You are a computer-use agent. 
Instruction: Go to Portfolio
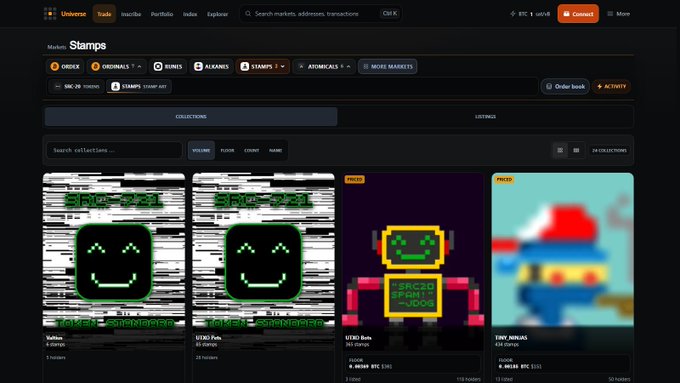tap(162, 14)
